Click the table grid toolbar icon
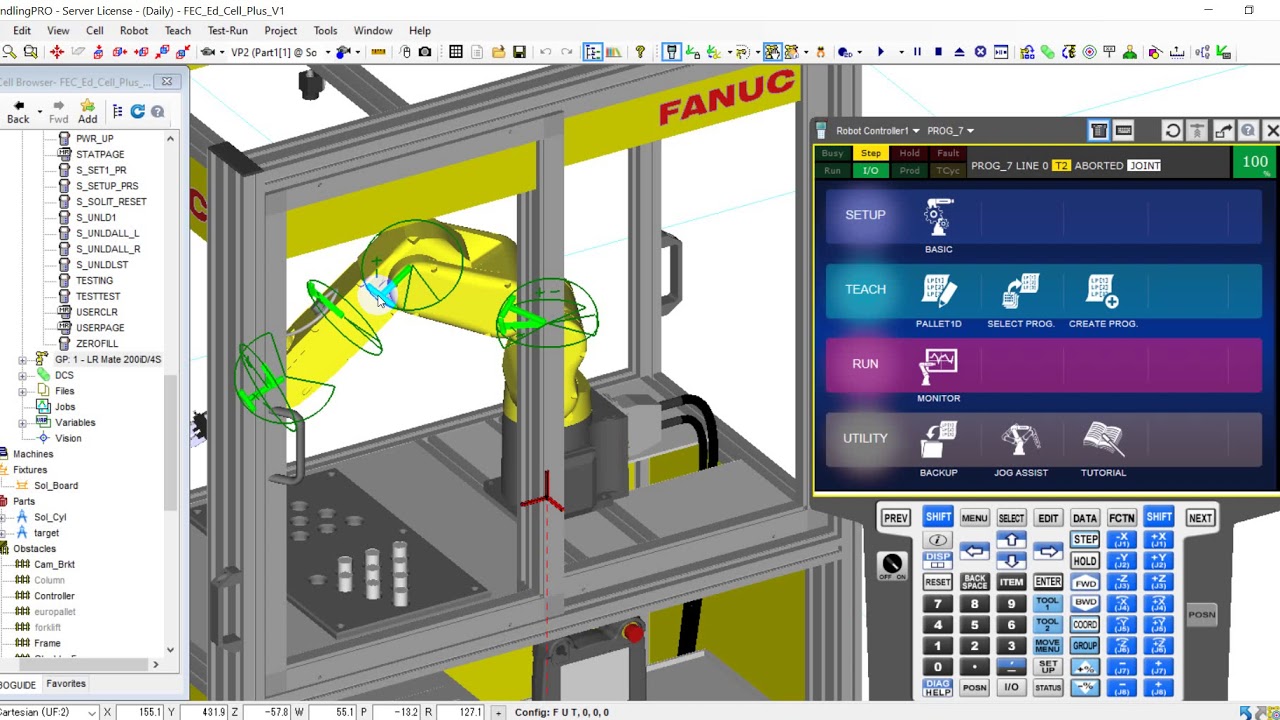 coord(455,52)
